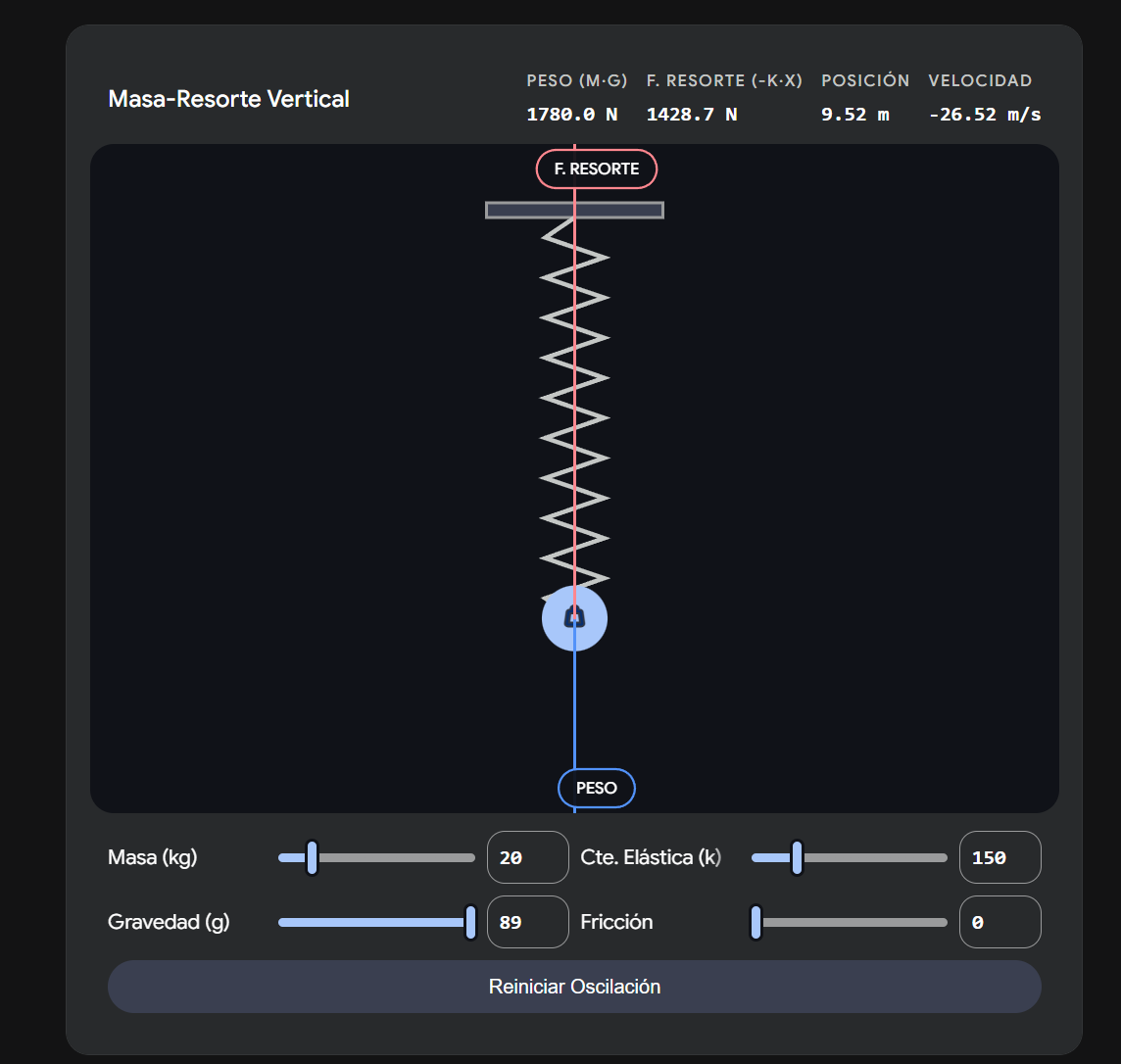Image resolution: width=1121 pixels, height=1064 pixels.
Task: Click the Peso readout value 1780.0 N
Action: 572,115
